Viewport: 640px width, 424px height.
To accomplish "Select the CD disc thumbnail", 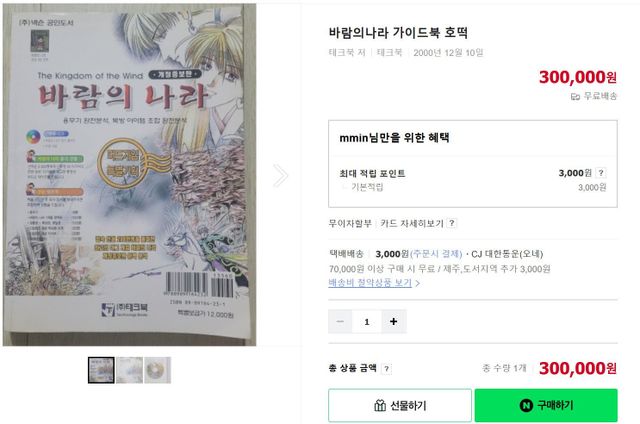I will click(x=158, y=370).
